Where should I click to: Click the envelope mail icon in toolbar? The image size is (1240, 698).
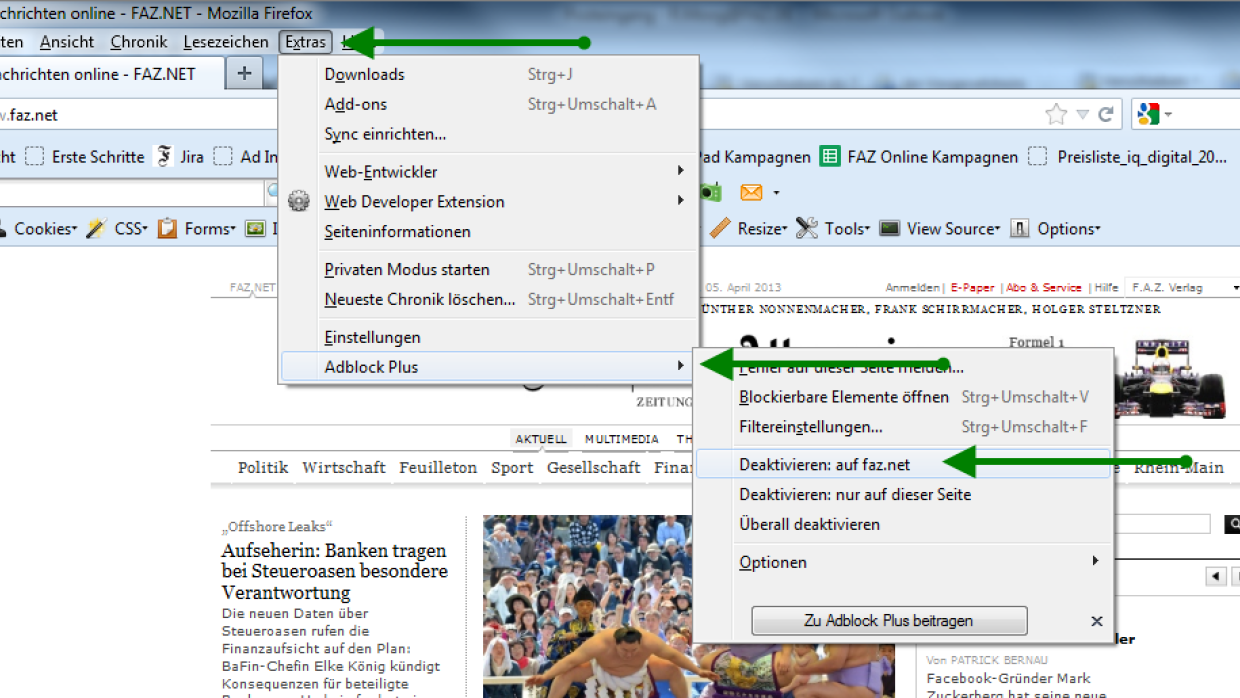pyautogui.click(x=751, y=192)
